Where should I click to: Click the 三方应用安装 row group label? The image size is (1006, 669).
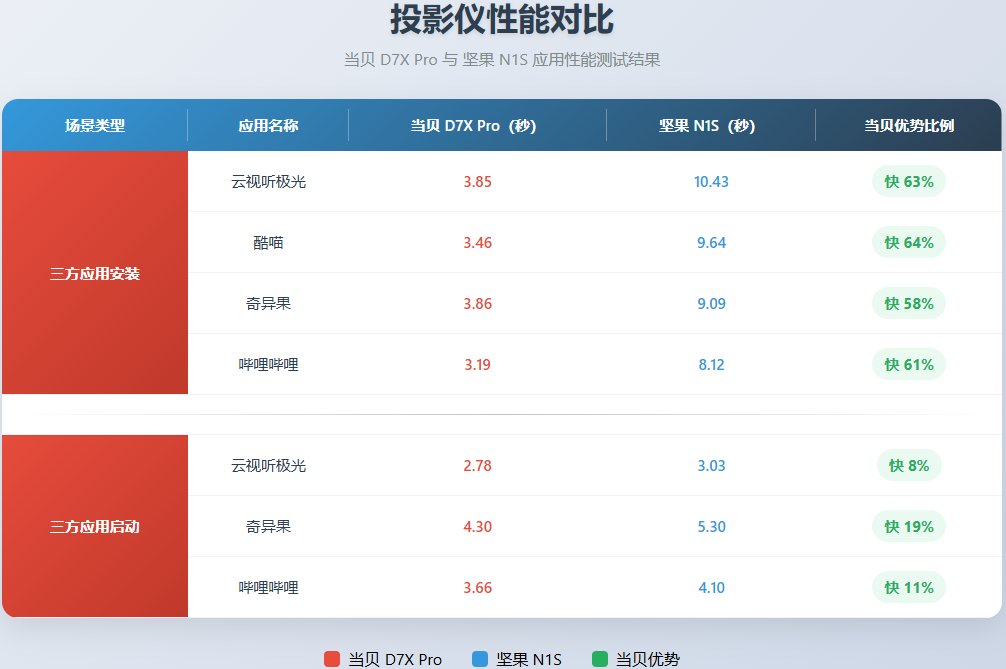pos(95,273)
